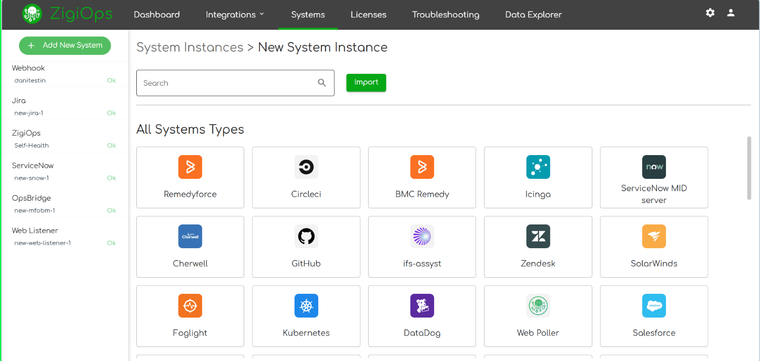The image size is (760, 361).
Task: Select the ifs-assyst icon
Action: pos(422,236)
